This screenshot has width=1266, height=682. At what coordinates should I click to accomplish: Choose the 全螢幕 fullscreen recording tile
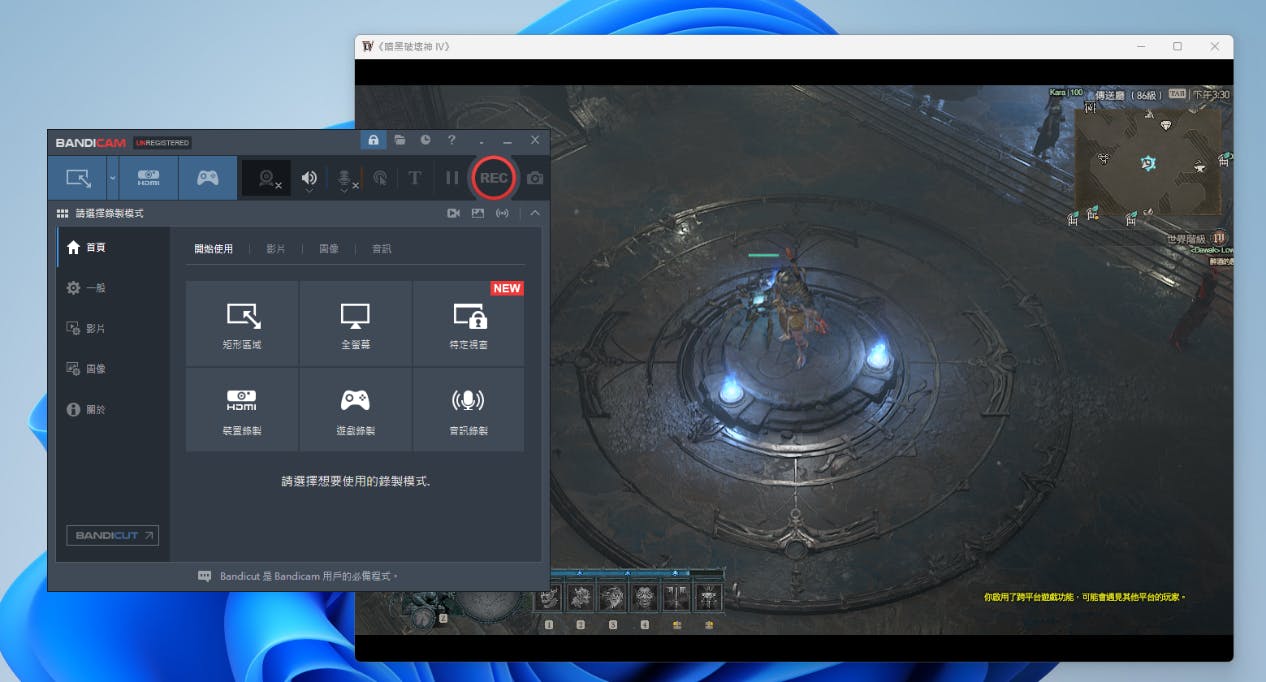point(355,323)
